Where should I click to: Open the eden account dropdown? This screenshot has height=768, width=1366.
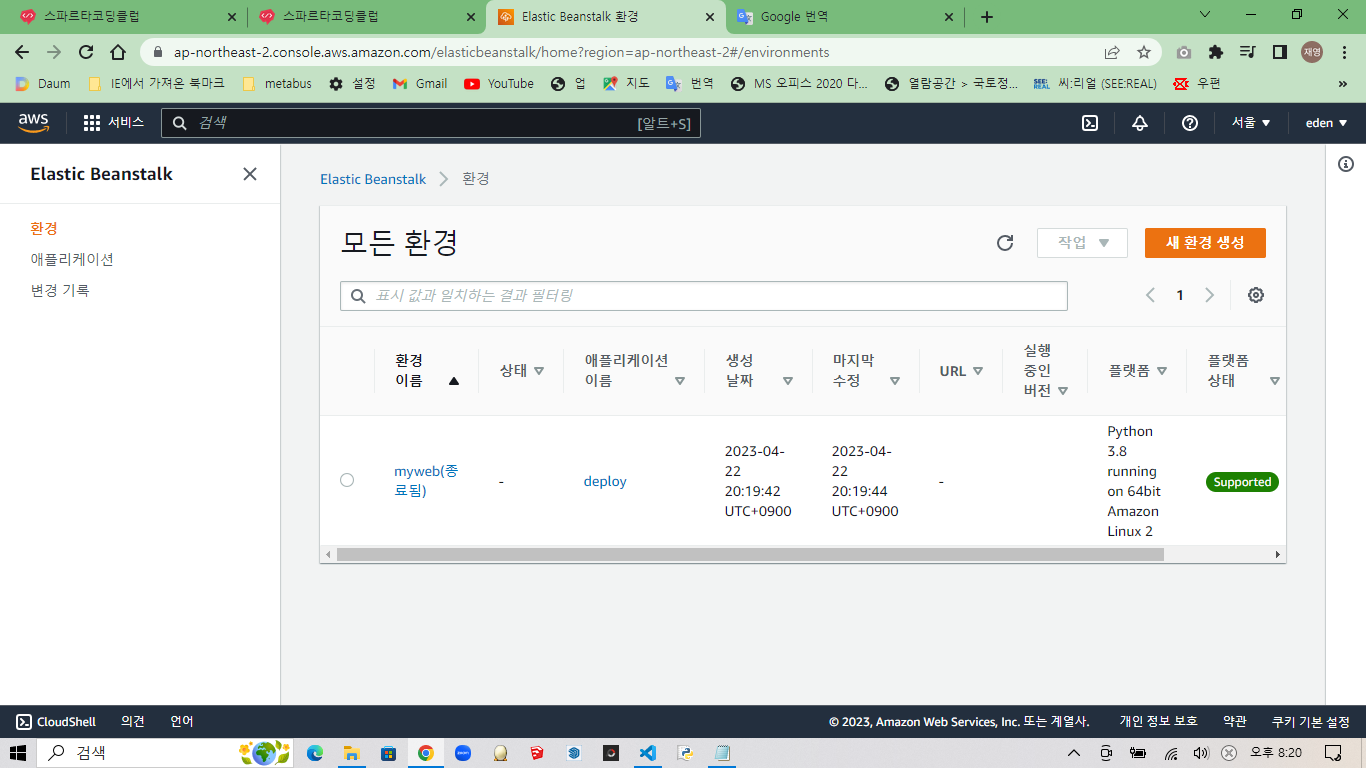tap(1327, 123)
